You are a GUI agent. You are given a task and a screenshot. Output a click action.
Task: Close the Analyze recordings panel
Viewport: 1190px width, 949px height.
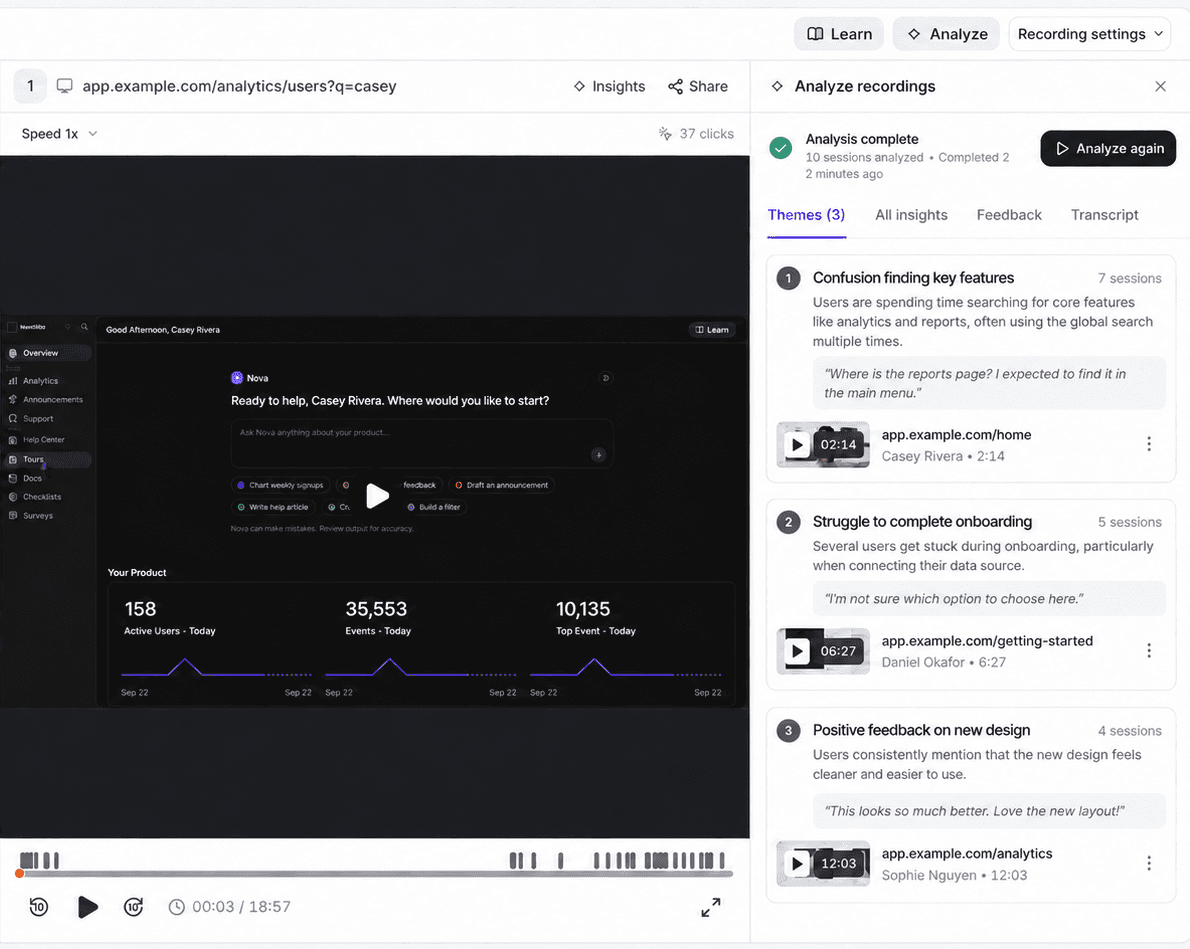1160,87
